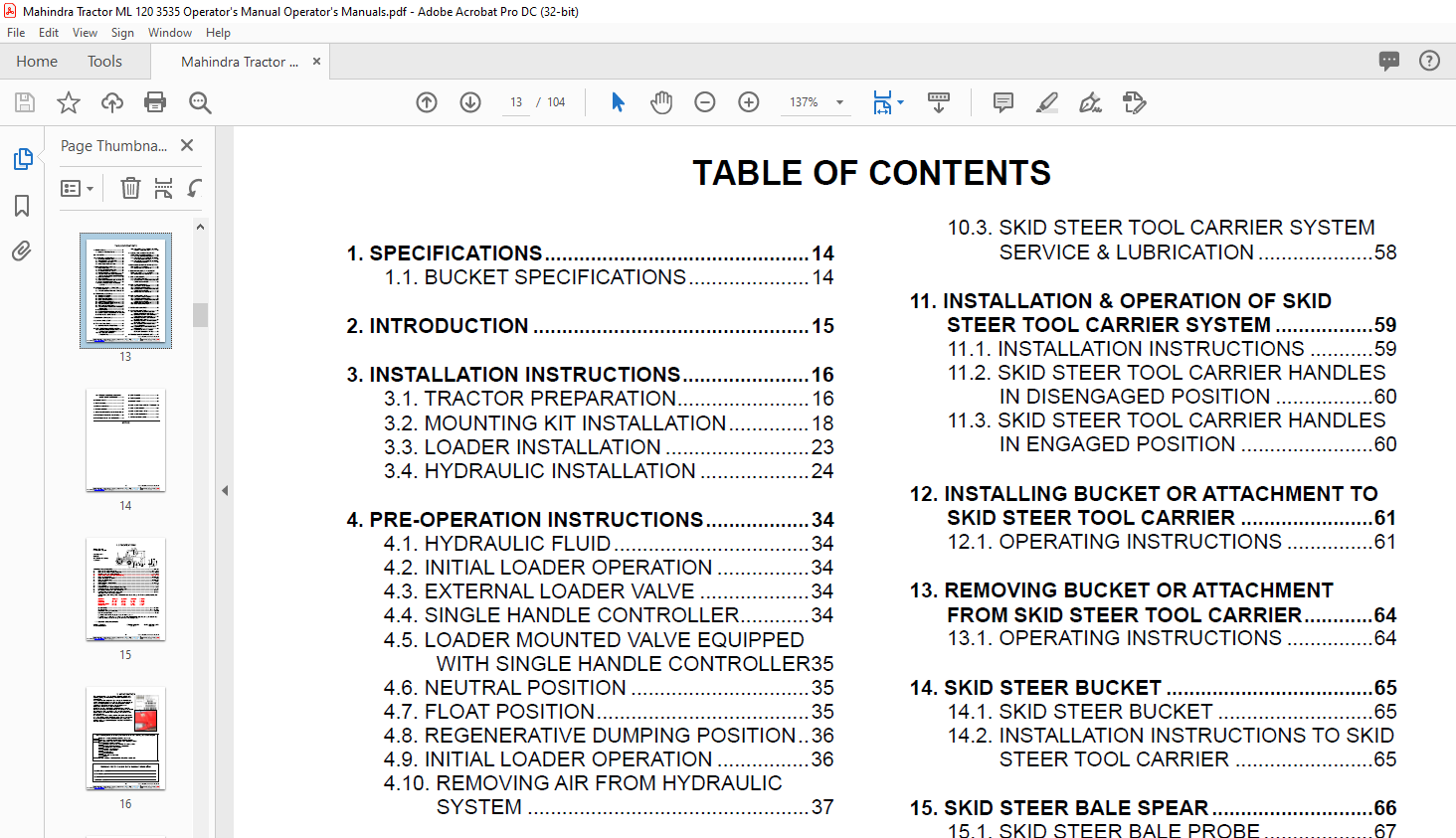Close the Page Thumbnails panel
1456x838 pixels.
click(187, 145)
